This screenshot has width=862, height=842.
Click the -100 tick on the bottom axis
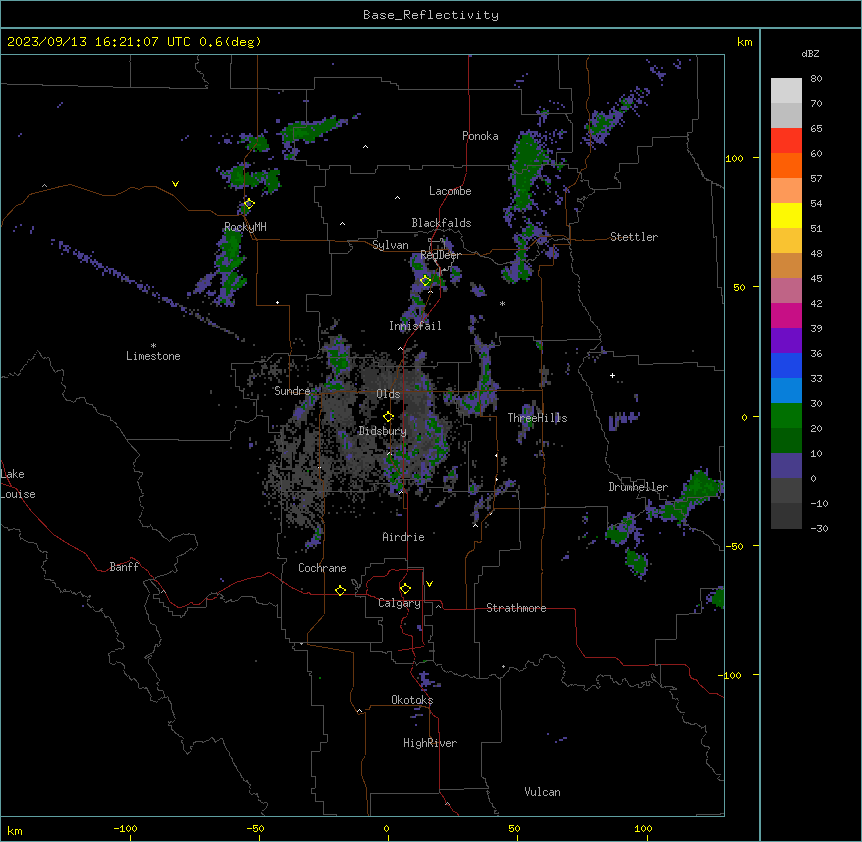[125, 828]
